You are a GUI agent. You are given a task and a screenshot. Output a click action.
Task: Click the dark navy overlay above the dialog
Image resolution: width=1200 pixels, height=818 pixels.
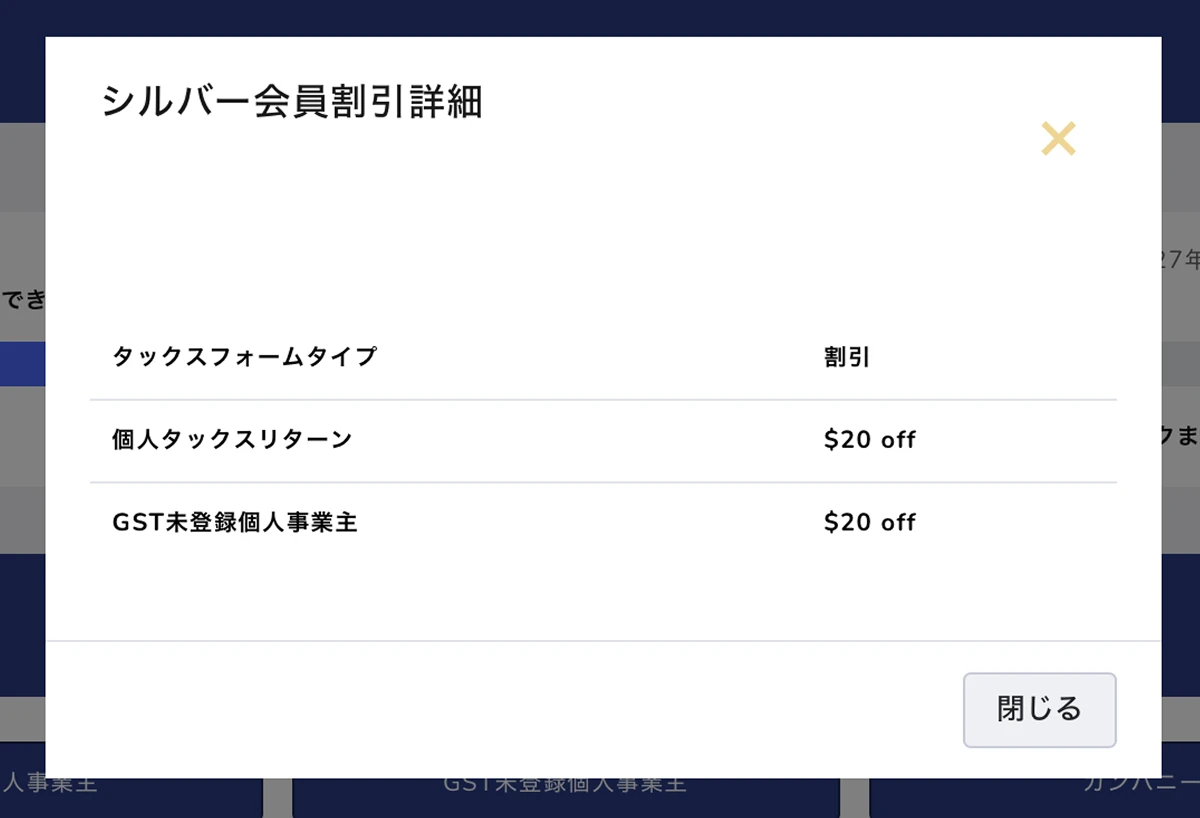600,18
